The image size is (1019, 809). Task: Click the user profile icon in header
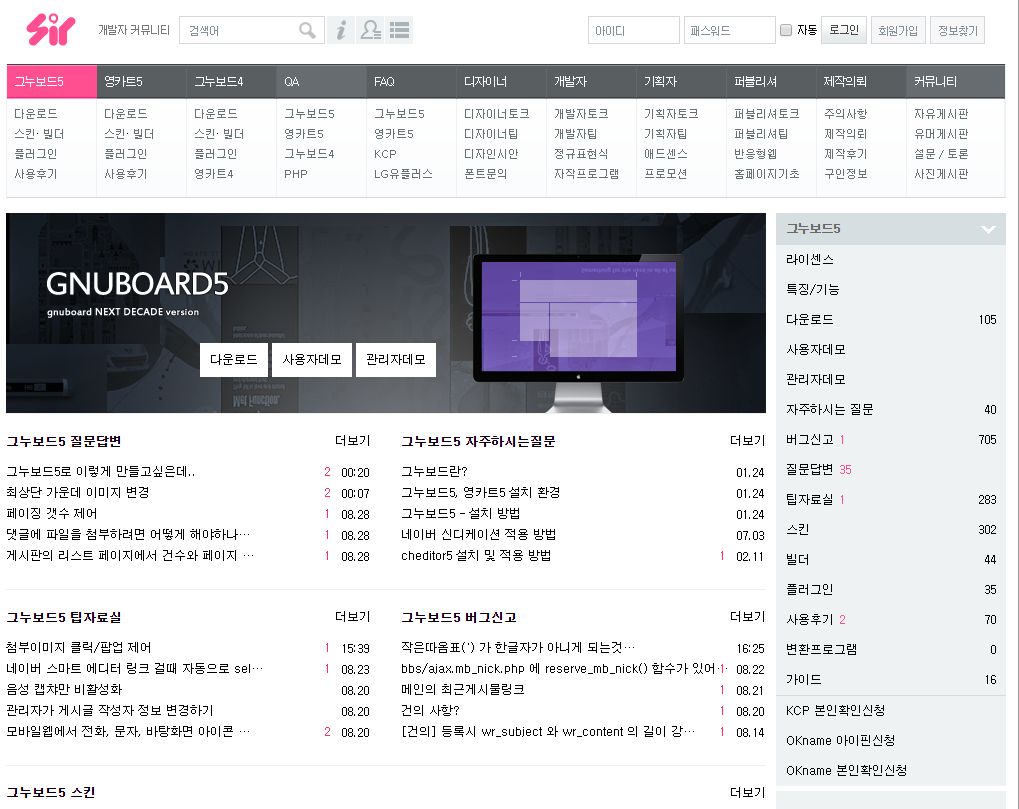click(370, 31)
